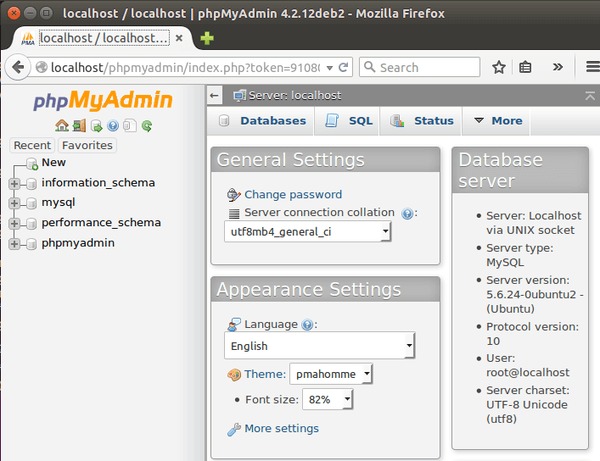This screenshot has height=461, width=600.
Task: Click the Theme palette icon
Action: pos(234,375)
